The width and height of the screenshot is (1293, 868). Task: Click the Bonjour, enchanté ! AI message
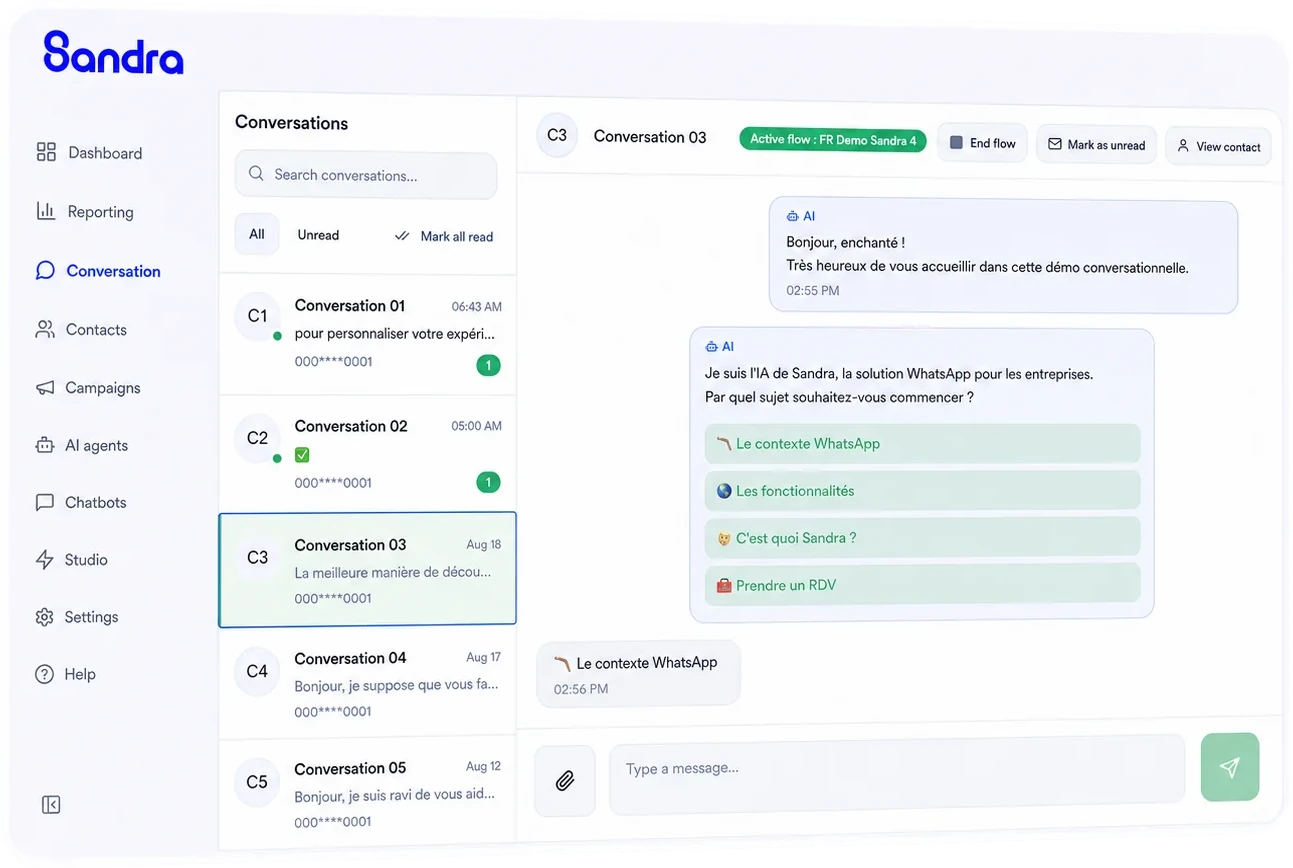point(1003,255)
